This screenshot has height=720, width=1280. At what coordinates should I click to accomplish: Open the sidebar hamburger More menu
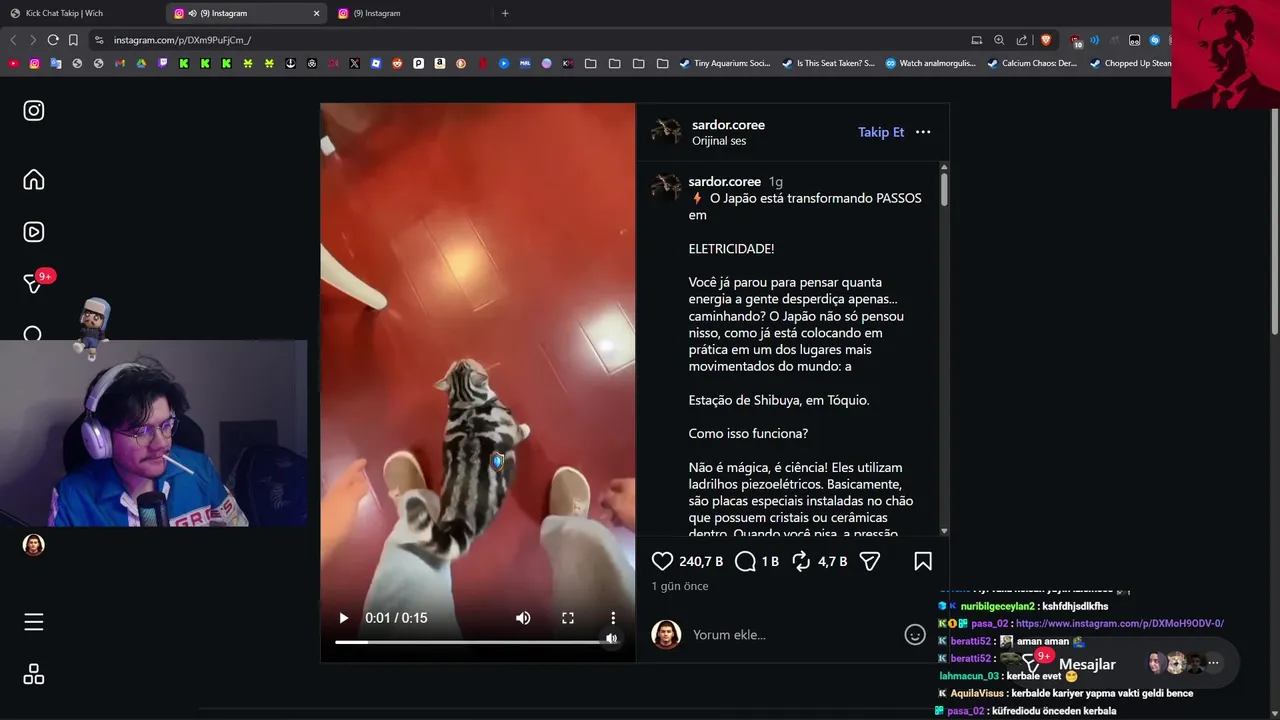(x=34, y=622)
